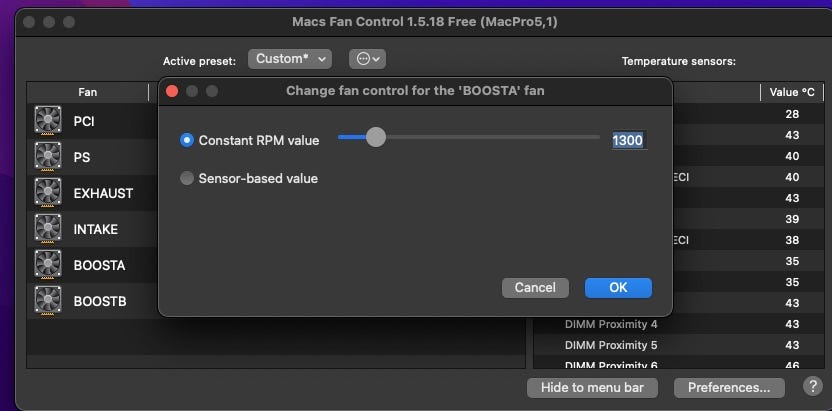The image size is (832, 411).
Task: Sort by the Fan column header
Action: point(88,92)
